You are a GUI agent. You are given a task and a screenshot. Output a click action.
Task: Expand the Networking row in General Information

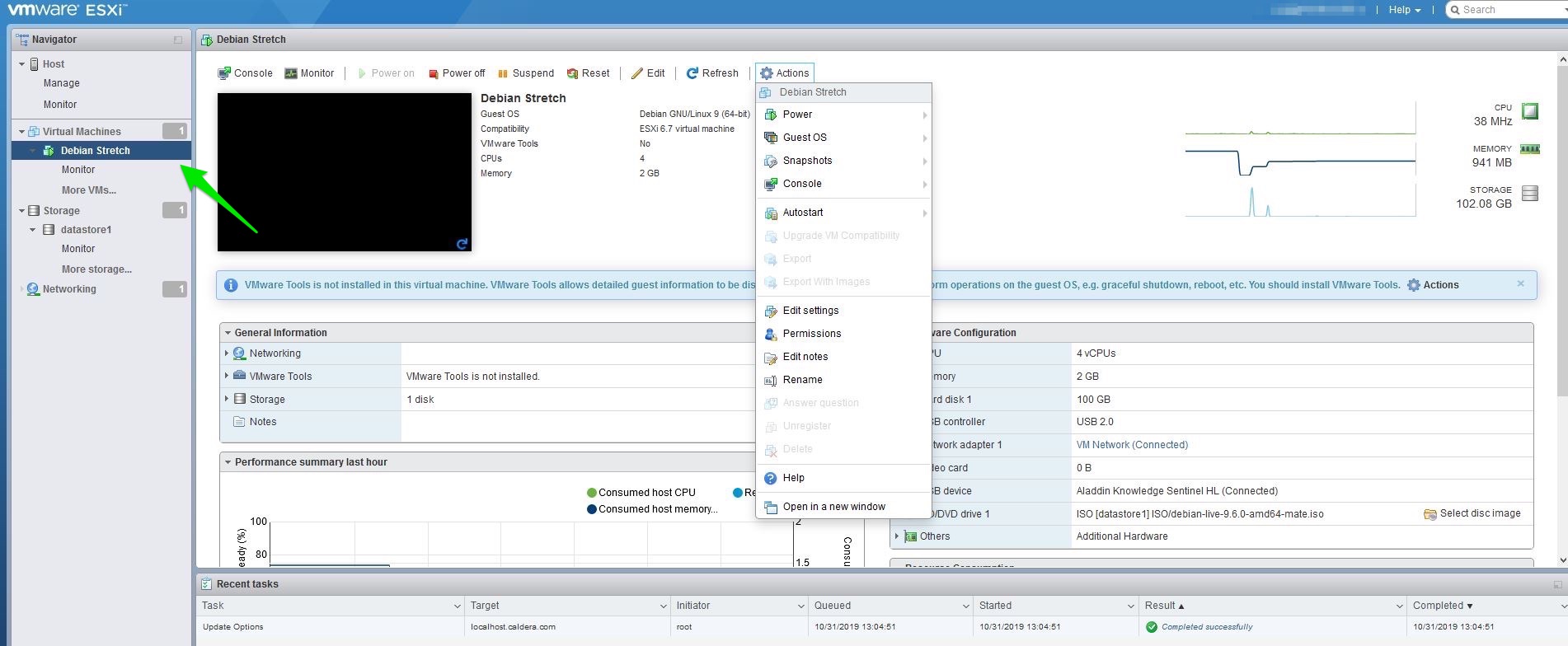coord(227,353)
